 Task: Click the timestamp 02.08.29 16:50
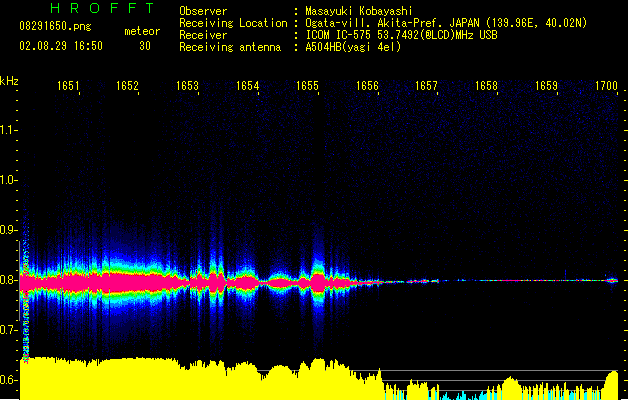(61, 46)
